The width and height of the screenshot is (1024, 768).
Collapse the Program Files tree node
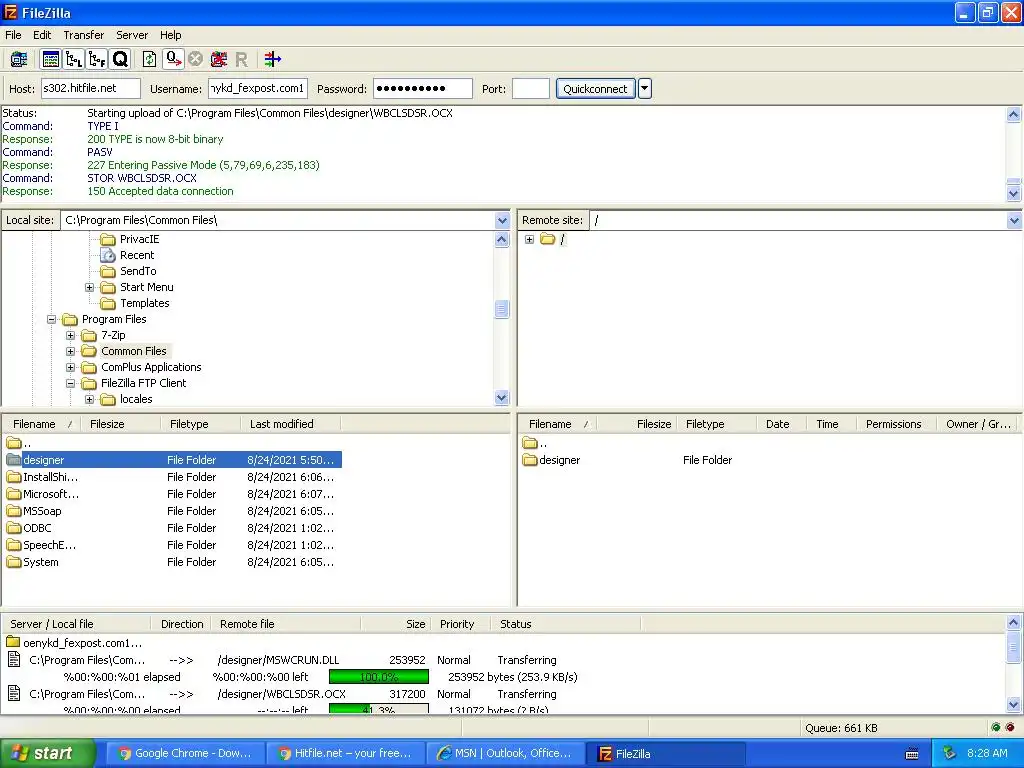pos(51,319)
